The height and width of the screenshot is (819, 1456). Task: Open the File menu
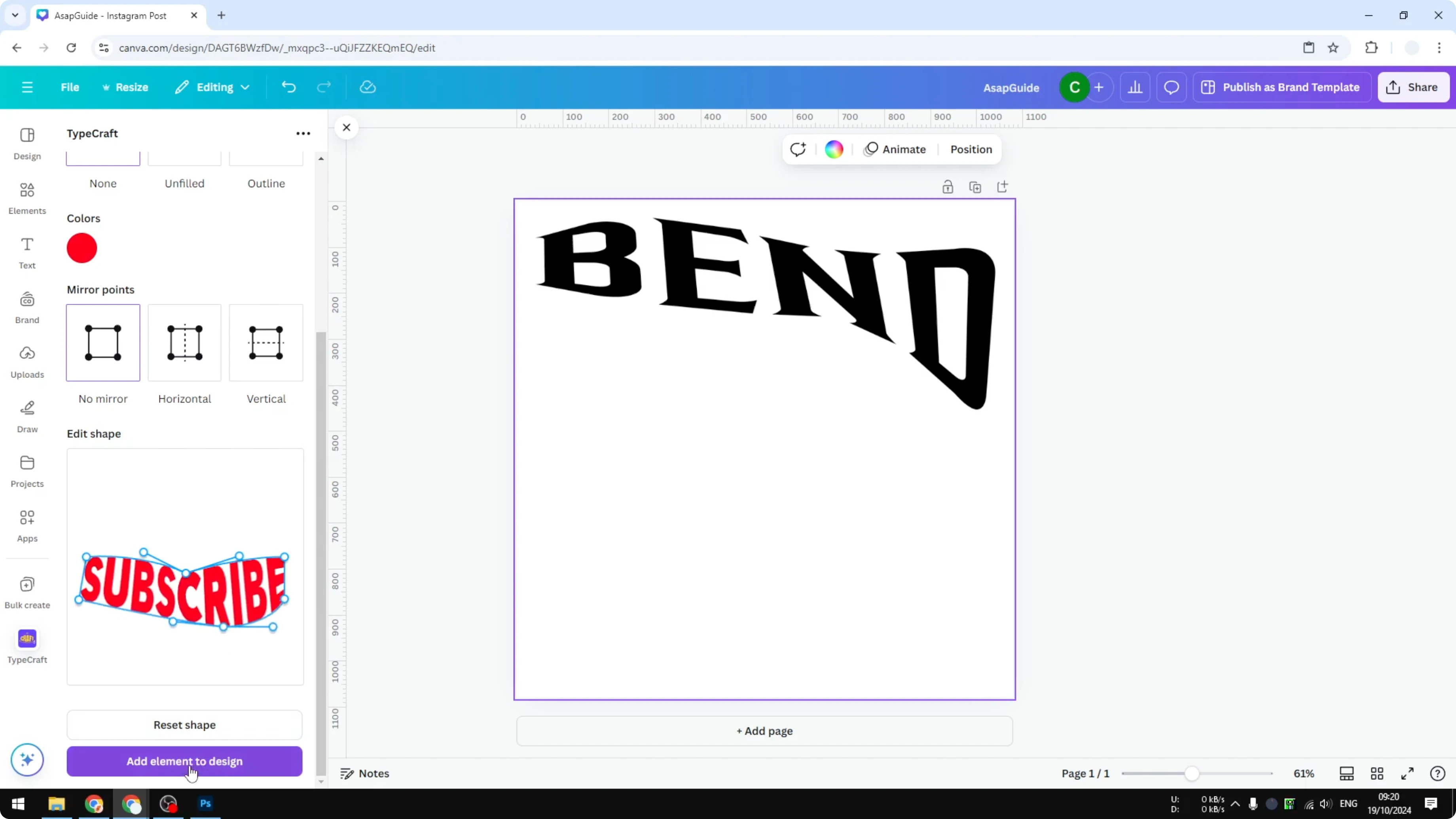[x=70, y=87]
